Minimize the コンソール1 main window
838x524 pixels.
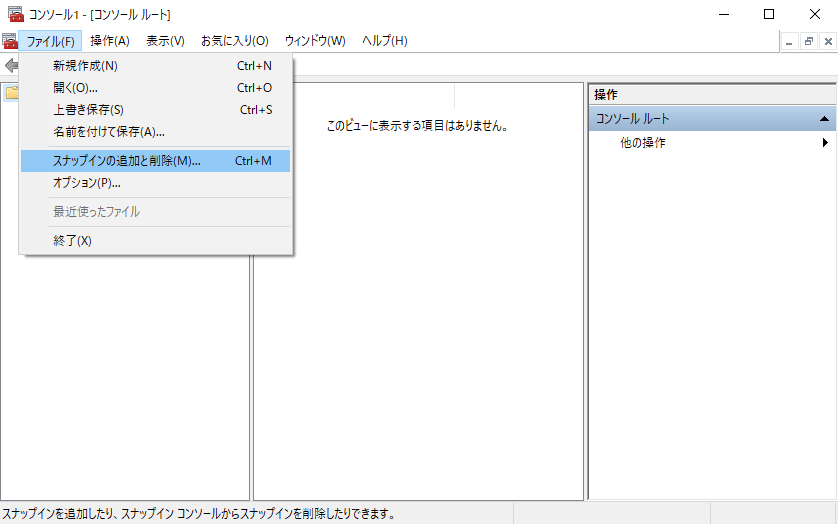(724, 14)
